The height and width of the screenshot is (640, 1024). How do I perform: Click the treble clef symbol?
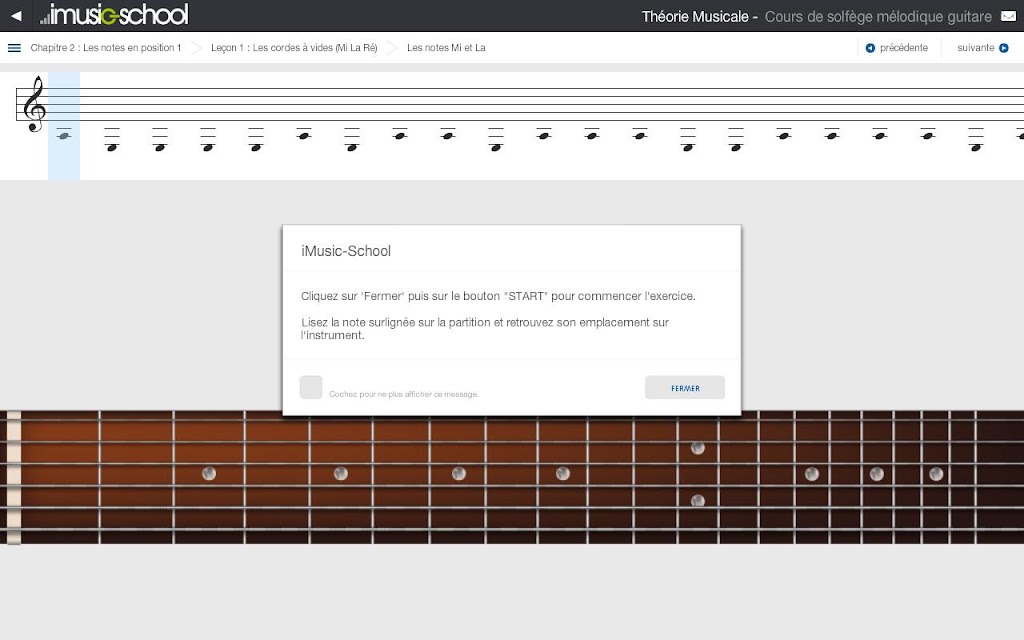pyautogui.click(x=34, y=104)
